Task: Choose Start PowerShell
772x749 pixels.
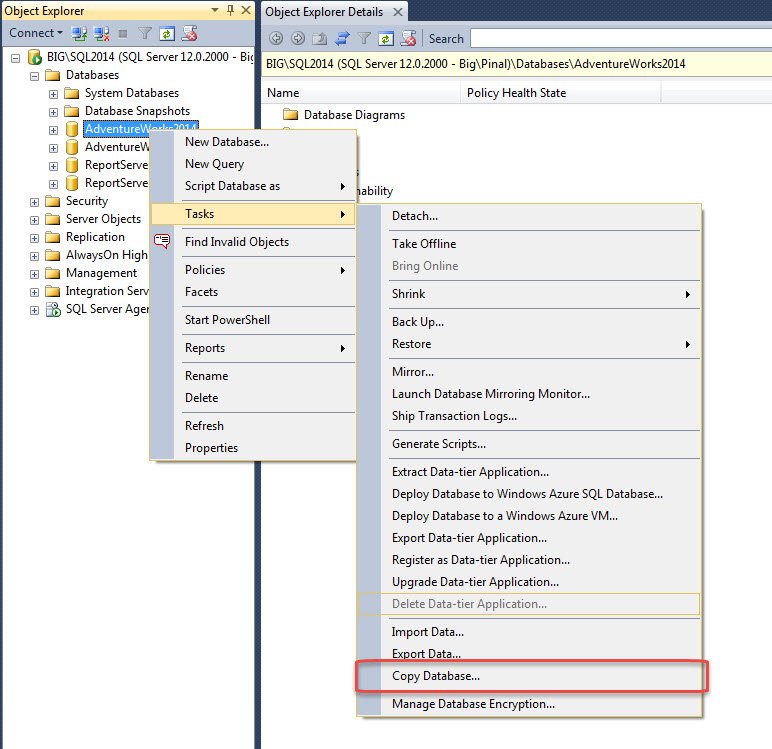Action: click(x=253, y=320)
